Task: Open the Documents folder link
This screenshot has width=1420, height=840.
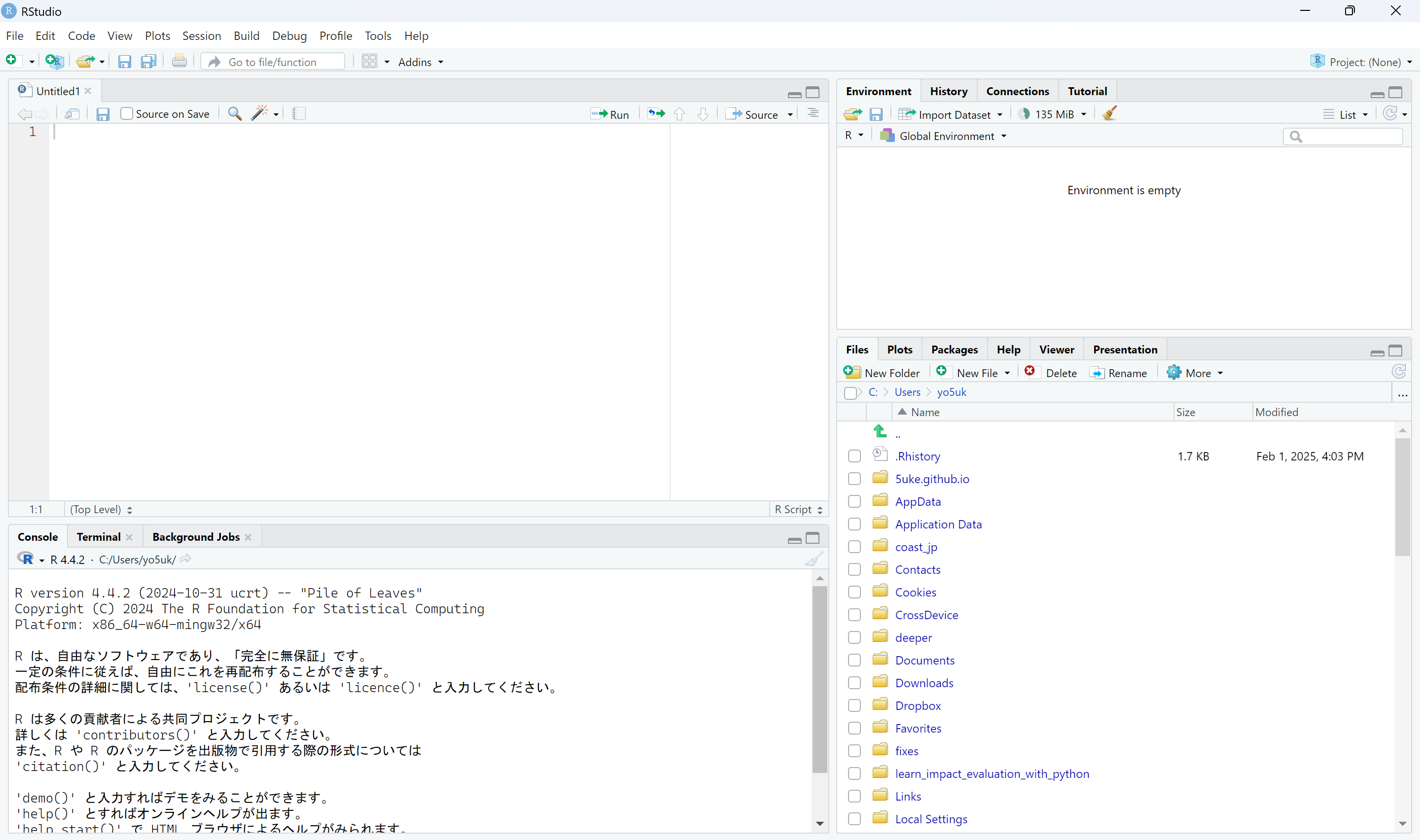Action: coord(925,660)
